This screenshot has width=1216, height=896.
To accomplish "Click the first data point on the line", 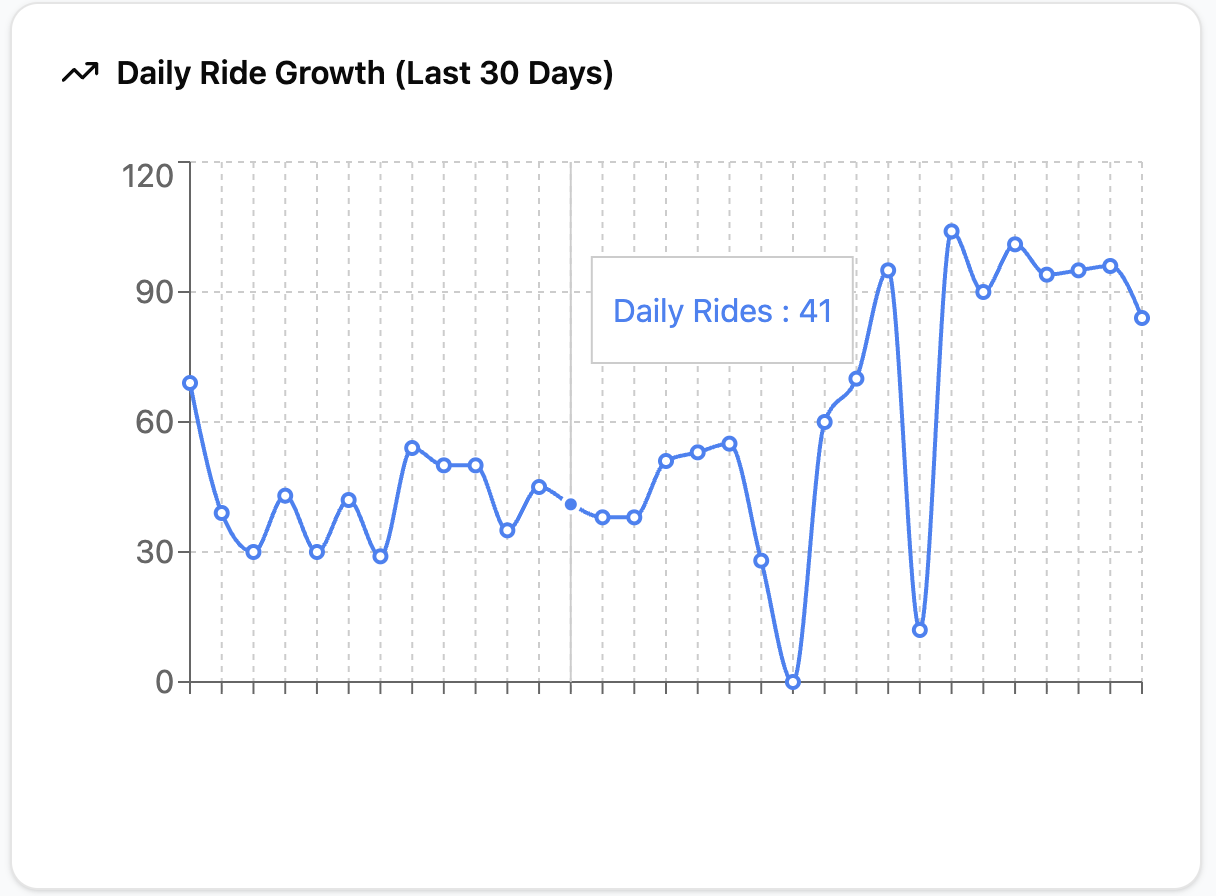I will pyautogui.click(x=190, y=383).
